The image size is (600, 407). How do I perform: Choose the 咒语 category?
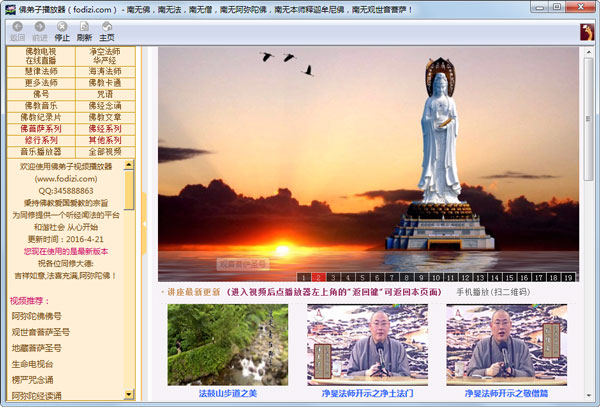pos(105,94)
